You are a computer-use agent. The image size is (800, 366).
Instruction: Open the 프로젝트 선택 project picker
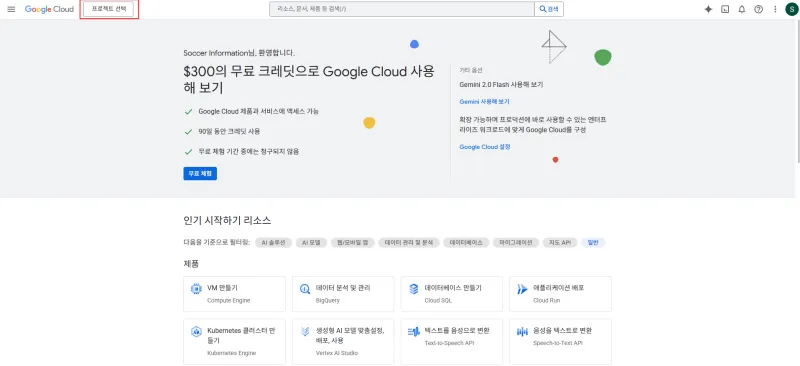click(x=109, y=9)
